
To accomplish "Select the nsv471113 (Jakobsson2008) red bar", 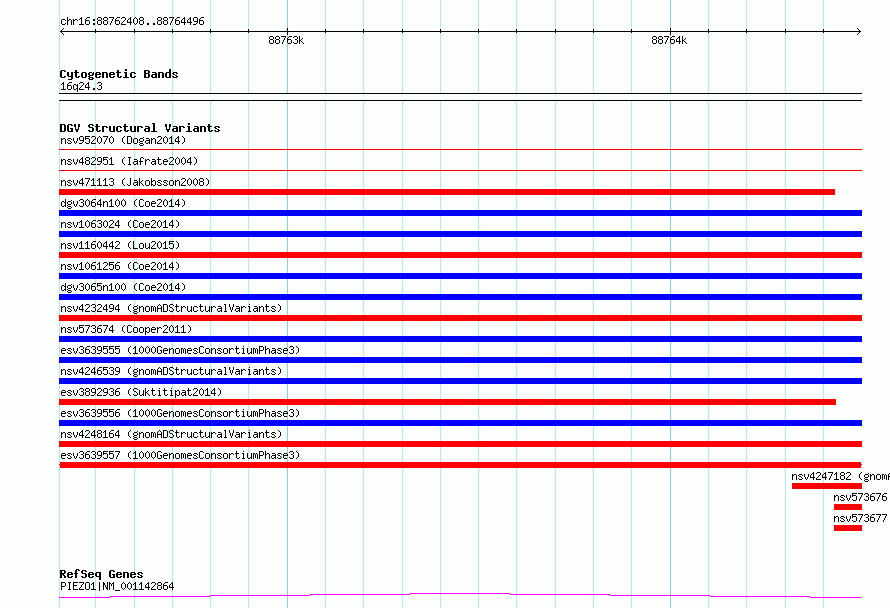I will click(447, 192).
